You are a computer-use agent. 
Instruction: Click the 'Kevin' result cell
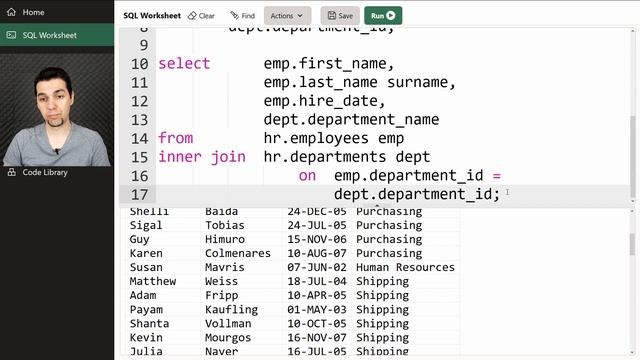146,338
